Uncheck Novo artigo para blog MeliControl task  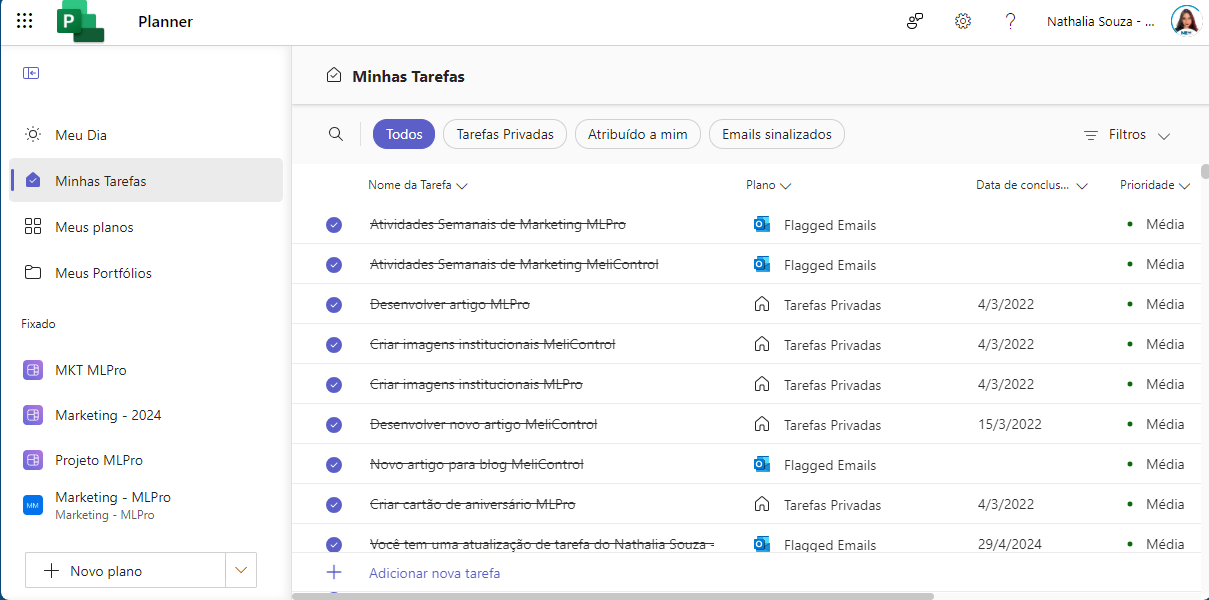click(334, 465)
